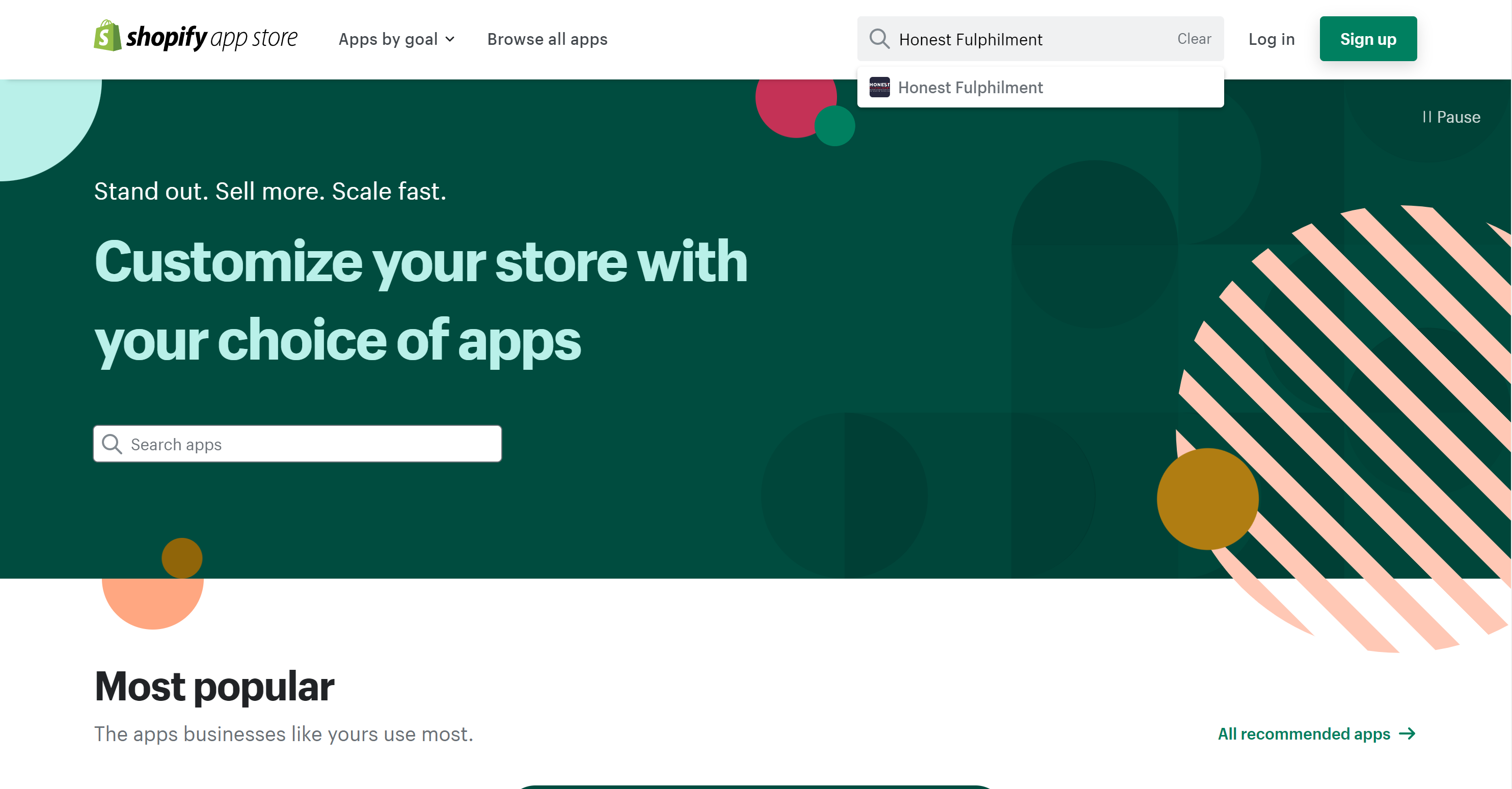Open Browse all apps
The image size is (1512, 789).
(547, 39)
